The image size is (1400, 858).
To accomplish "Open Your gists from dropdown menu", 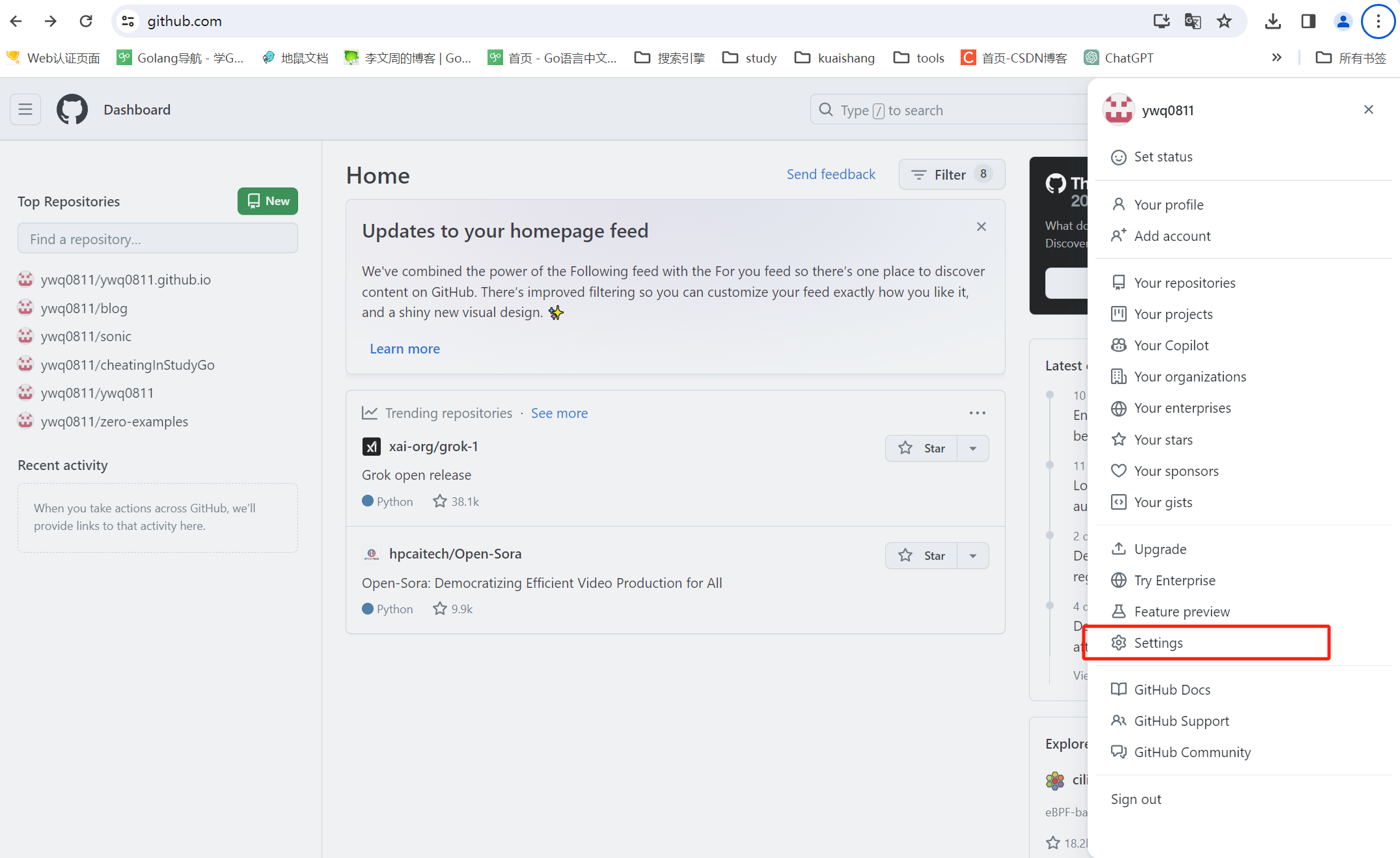I will tap(1162, 502).
